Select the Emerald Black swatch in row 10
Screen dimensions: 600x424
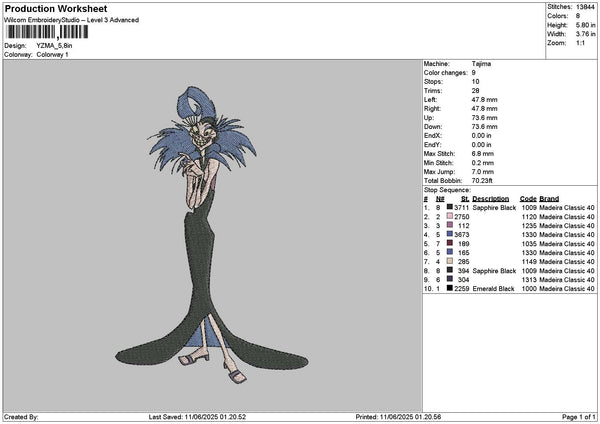click(450, 288)
